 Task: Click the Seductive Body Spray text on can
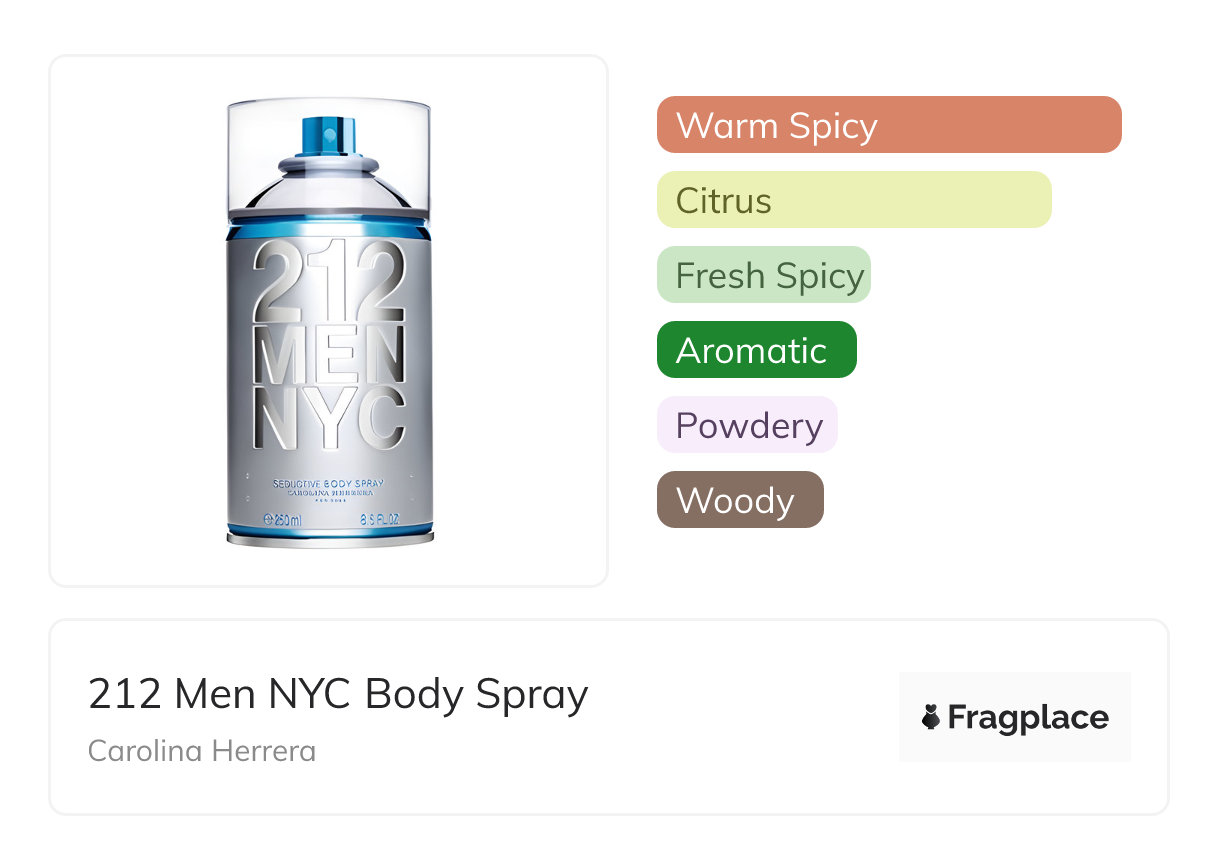(329, 483)
